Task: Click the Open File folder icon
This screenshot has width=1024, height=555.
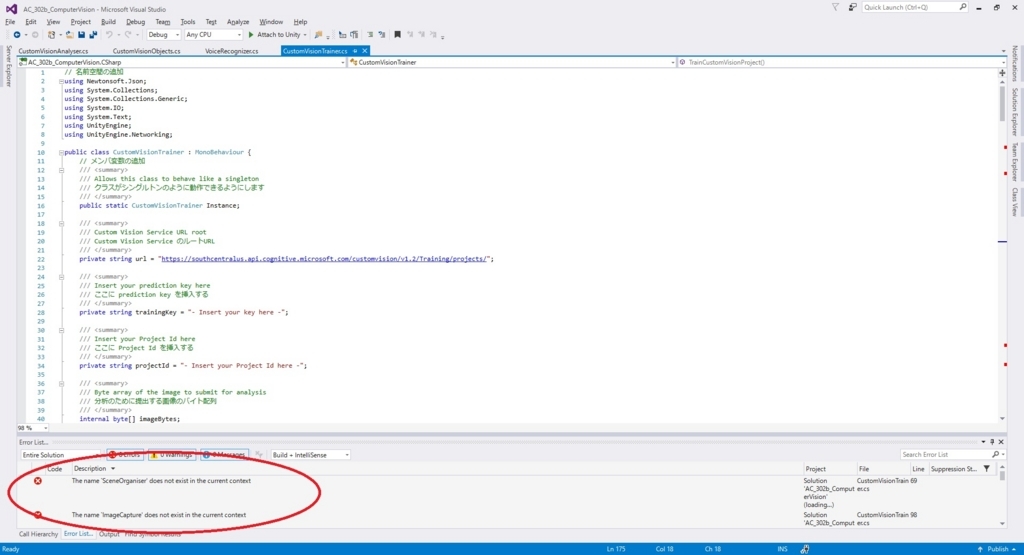Action: (x=69, y=35)
